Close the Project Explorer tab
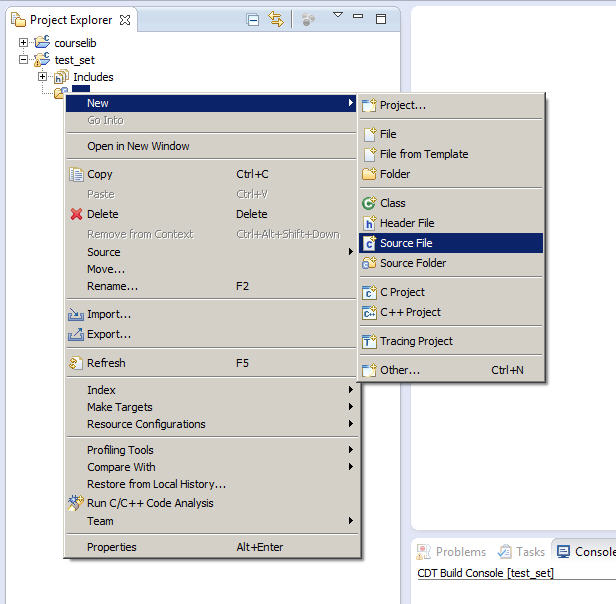 [124, 19]
